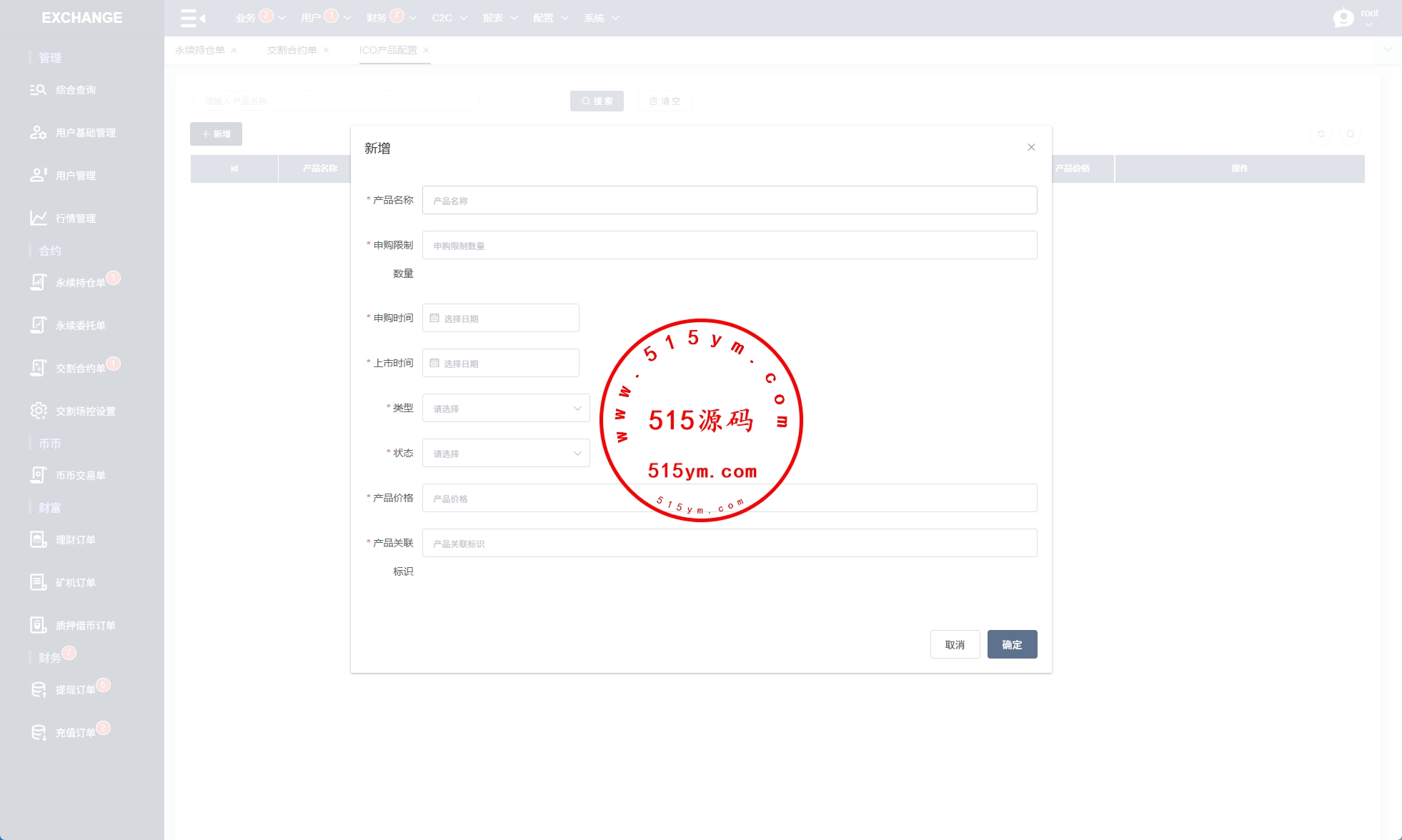Viewport: 1402px width, 840px height.
Task: Click the 提现订单 database icon
Action: pyautogui.click(x=38, y=689)
